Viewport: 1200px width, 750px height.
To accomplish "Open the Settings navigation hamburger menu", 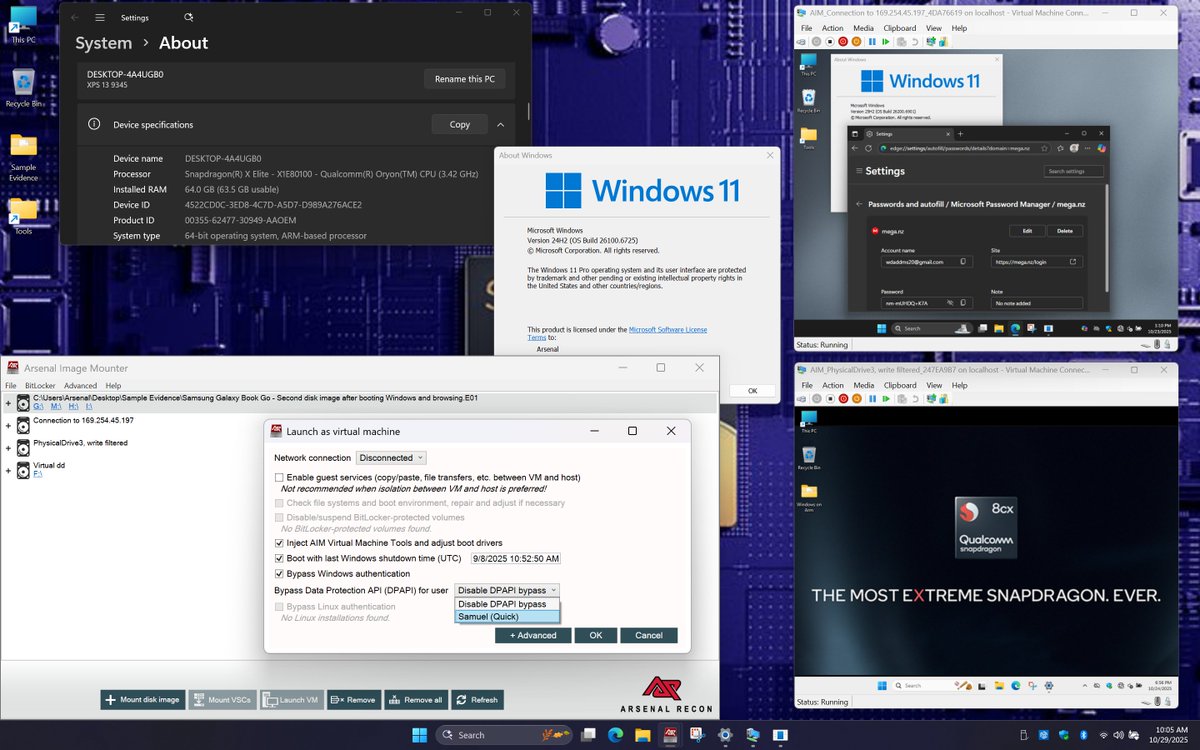I will point(99,17).
